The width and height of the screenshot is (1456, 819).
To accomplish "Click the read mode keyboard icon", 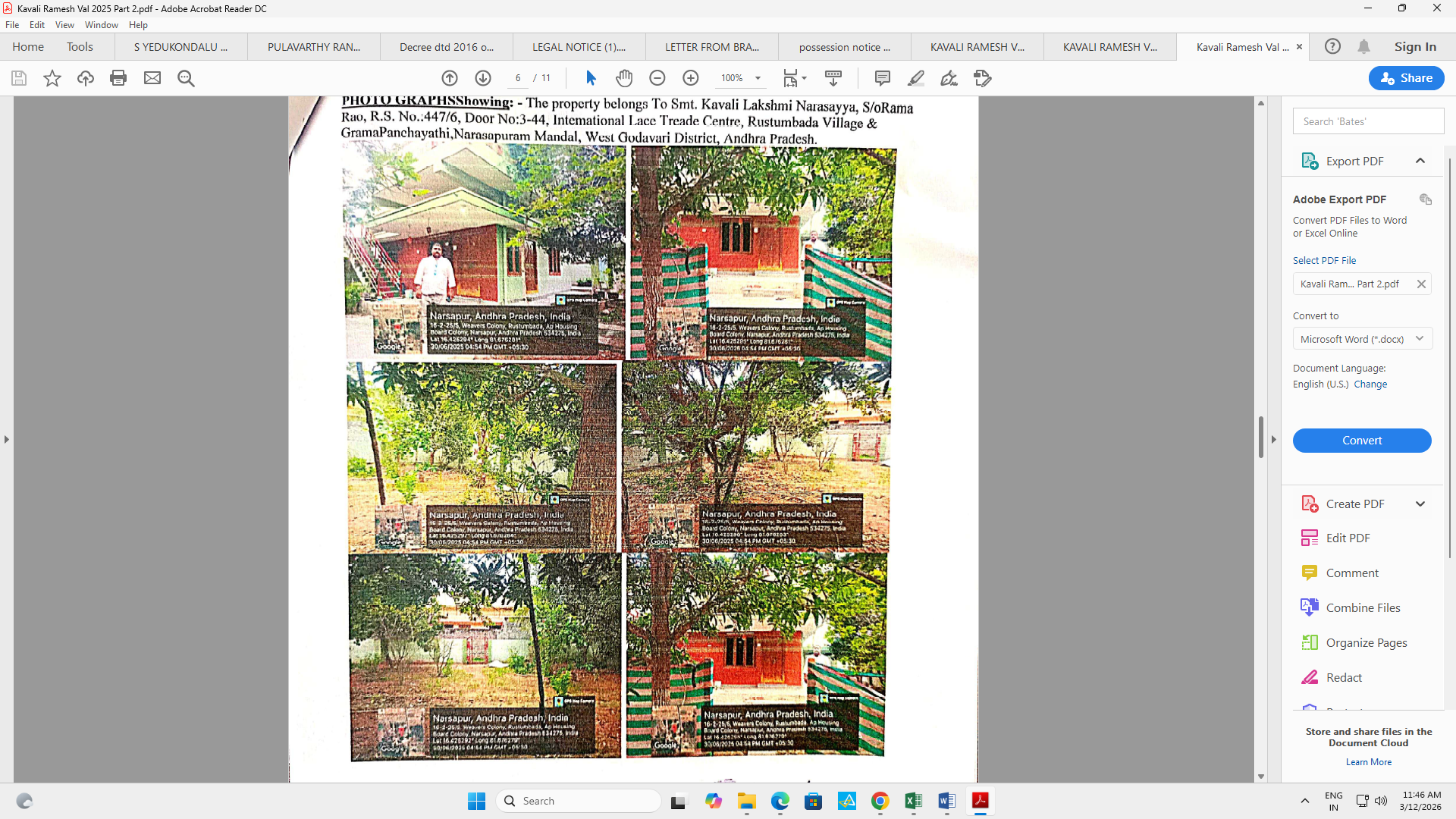I will (x=833, y=78).
